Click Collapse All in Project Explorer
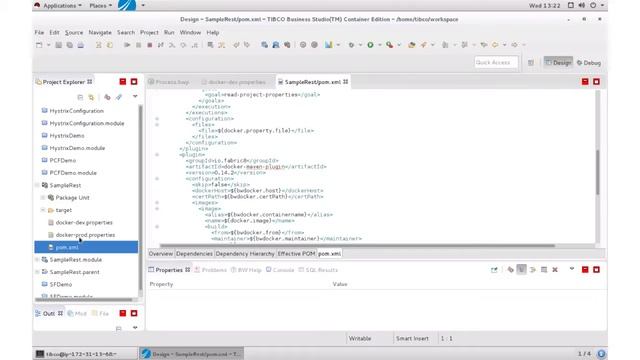640x360 pixels. pyautogui.click(x=80, y=97)
